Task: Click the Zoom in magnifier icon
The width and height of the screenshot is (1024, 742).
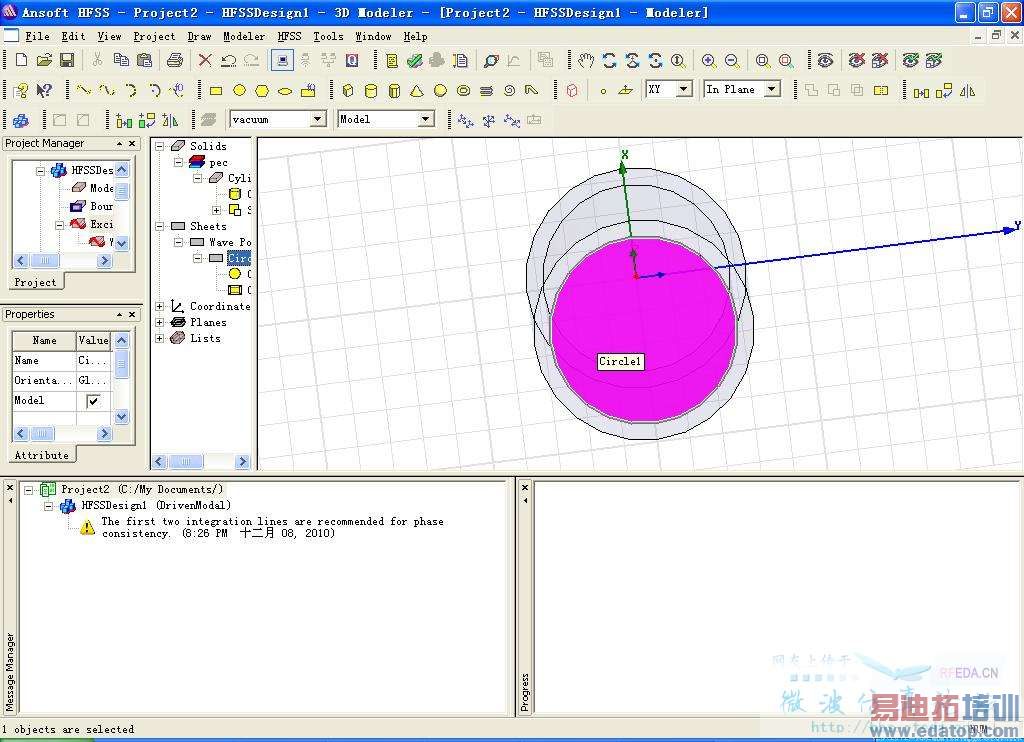Action: click(709, 60)
